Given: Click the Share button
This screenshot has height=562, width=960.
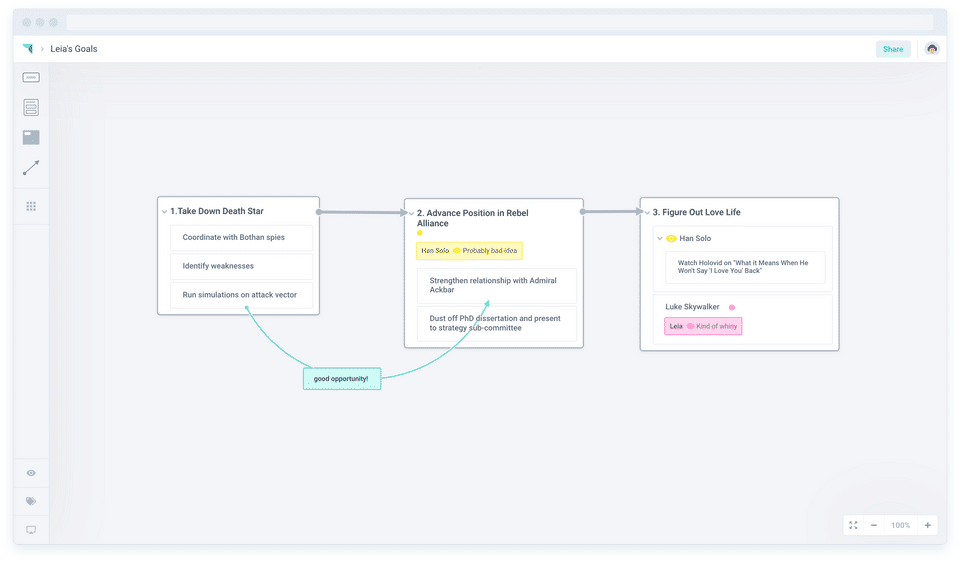Looking at the screenshot, I should 892,49.
